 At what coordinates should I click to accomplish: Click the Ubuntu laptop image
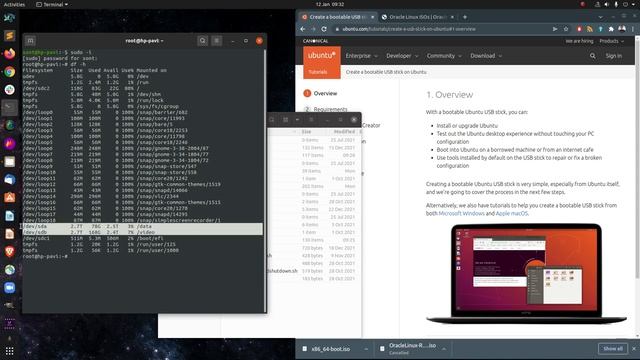(526, 273)
